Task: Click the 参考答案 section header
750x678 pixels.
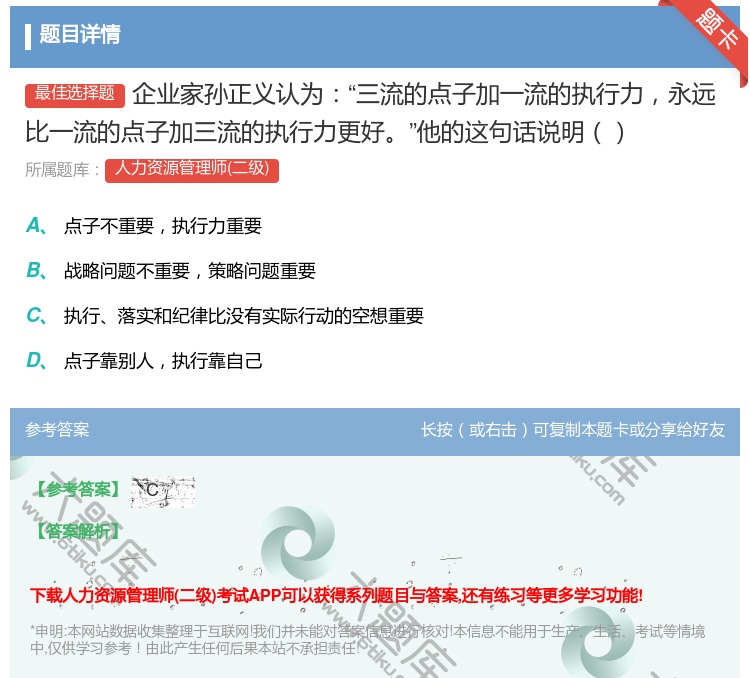Action: tap(57, 430)
